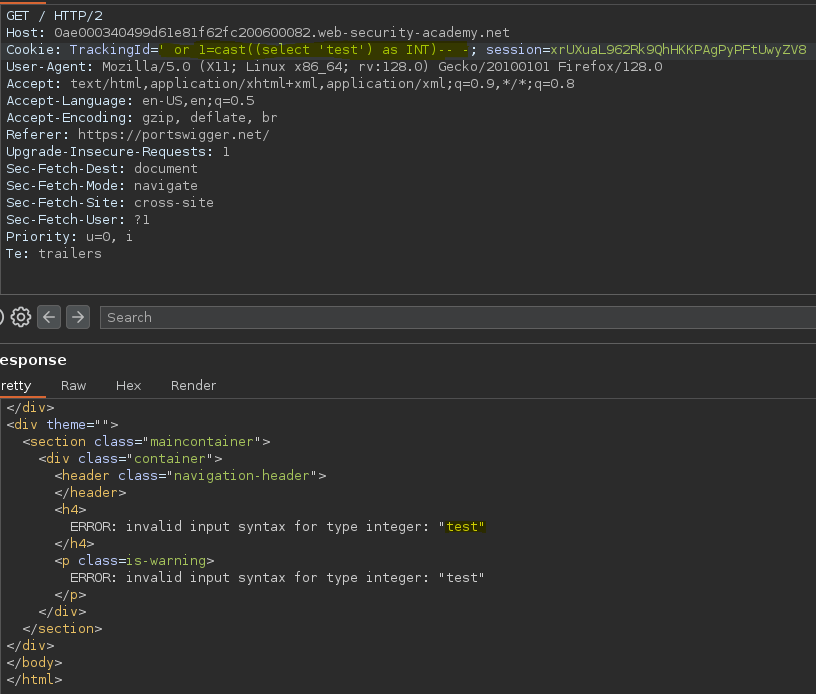The image size is (816, 694).
Task: Click the Response panel heading
Action: [33, 360]
